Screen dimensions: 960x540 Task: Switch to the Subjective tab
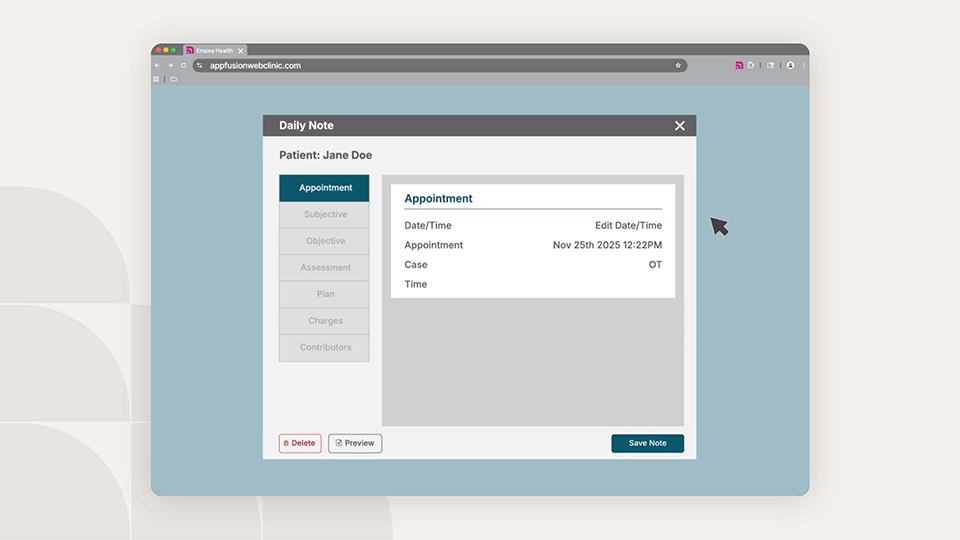(324, 215)
